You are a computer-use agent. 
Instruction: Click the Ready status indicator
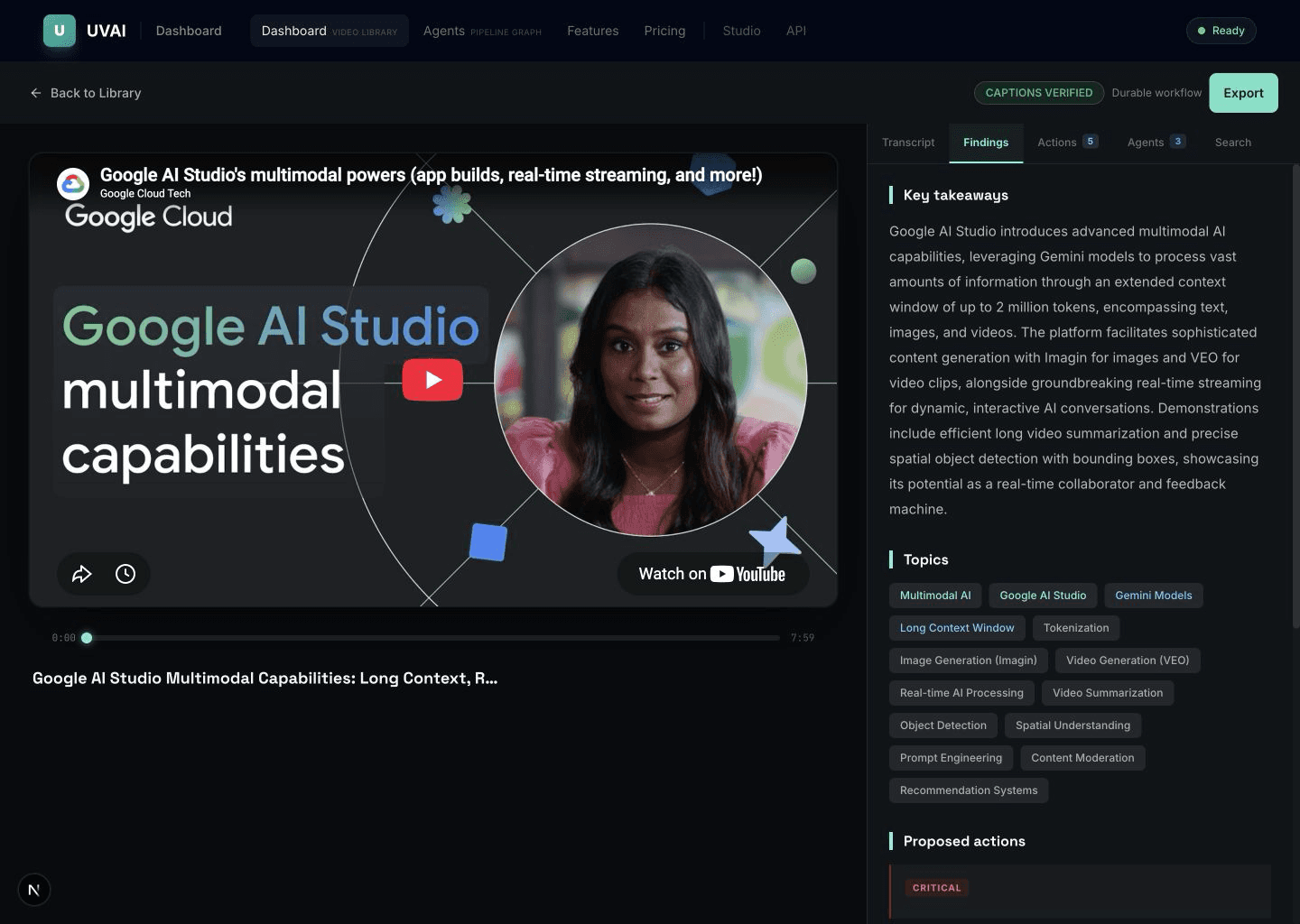(x=1221, y=31)
